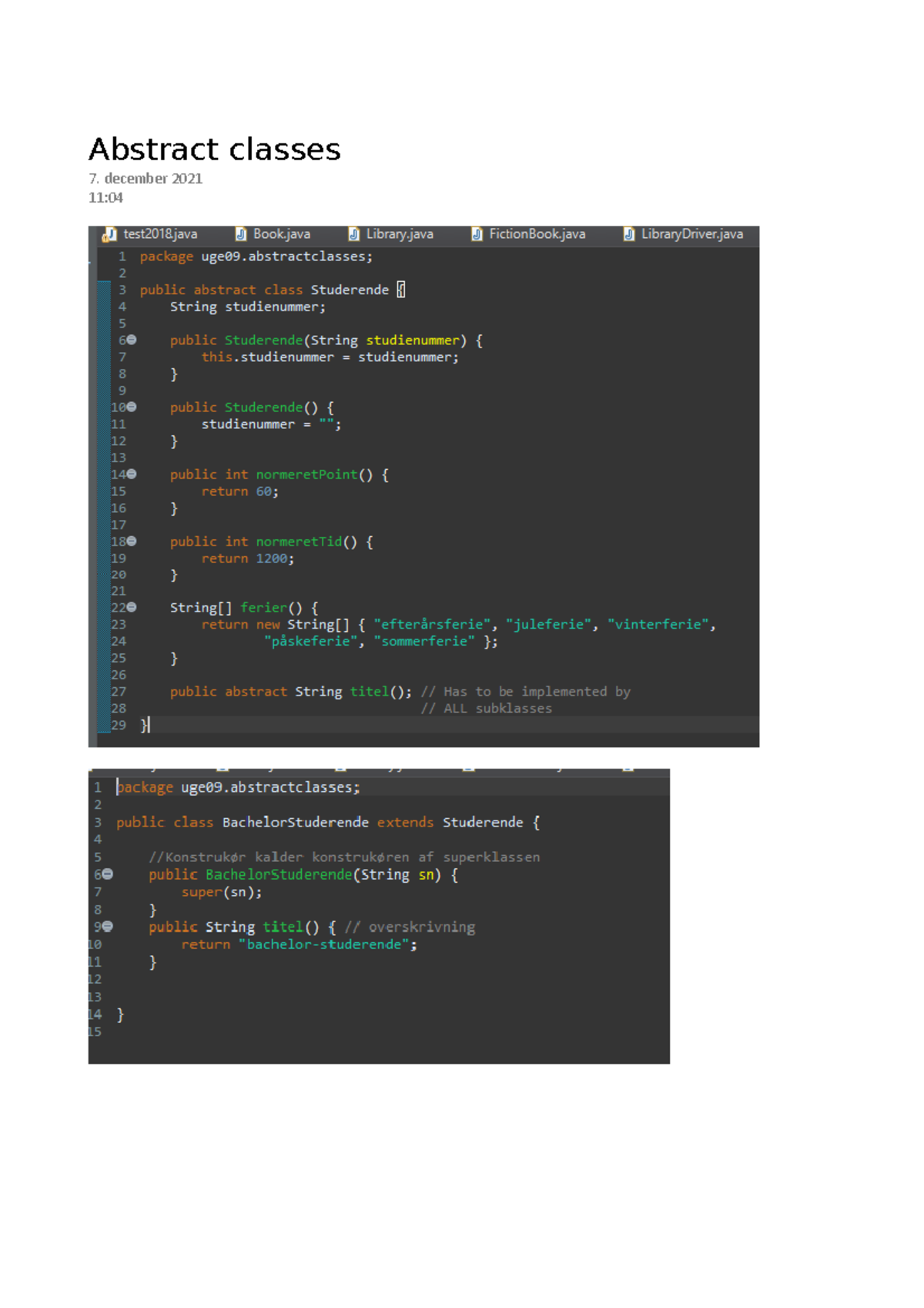
Task: Click the Java file icon on Library.java tab
Action: coord(354,234)
